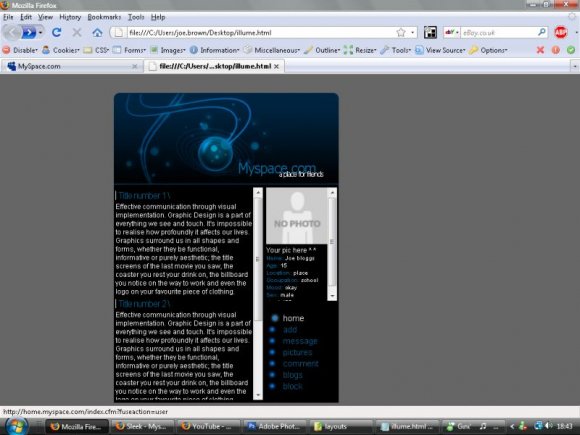
Task: Open the list all tabs dropdown
Action: [x=574, y=66]
